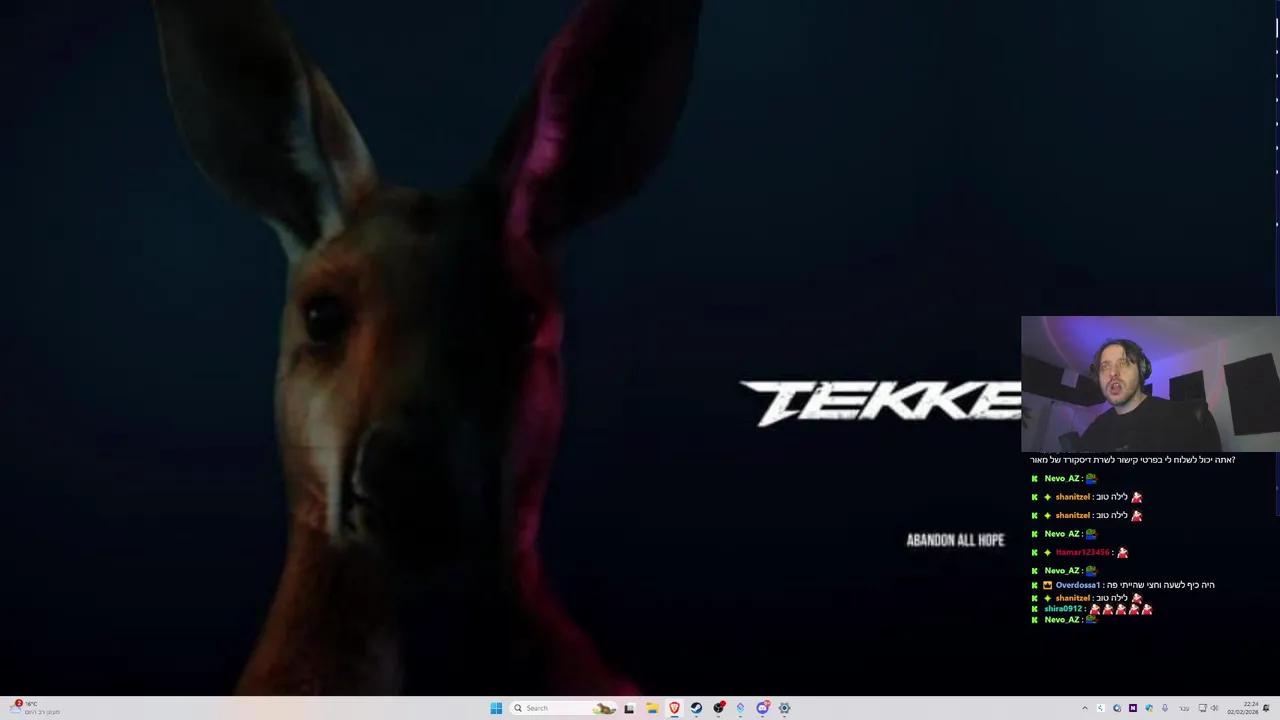Click the shira0912 chat username
This screenshot has height=720, width=1280.
[1063, 609]
